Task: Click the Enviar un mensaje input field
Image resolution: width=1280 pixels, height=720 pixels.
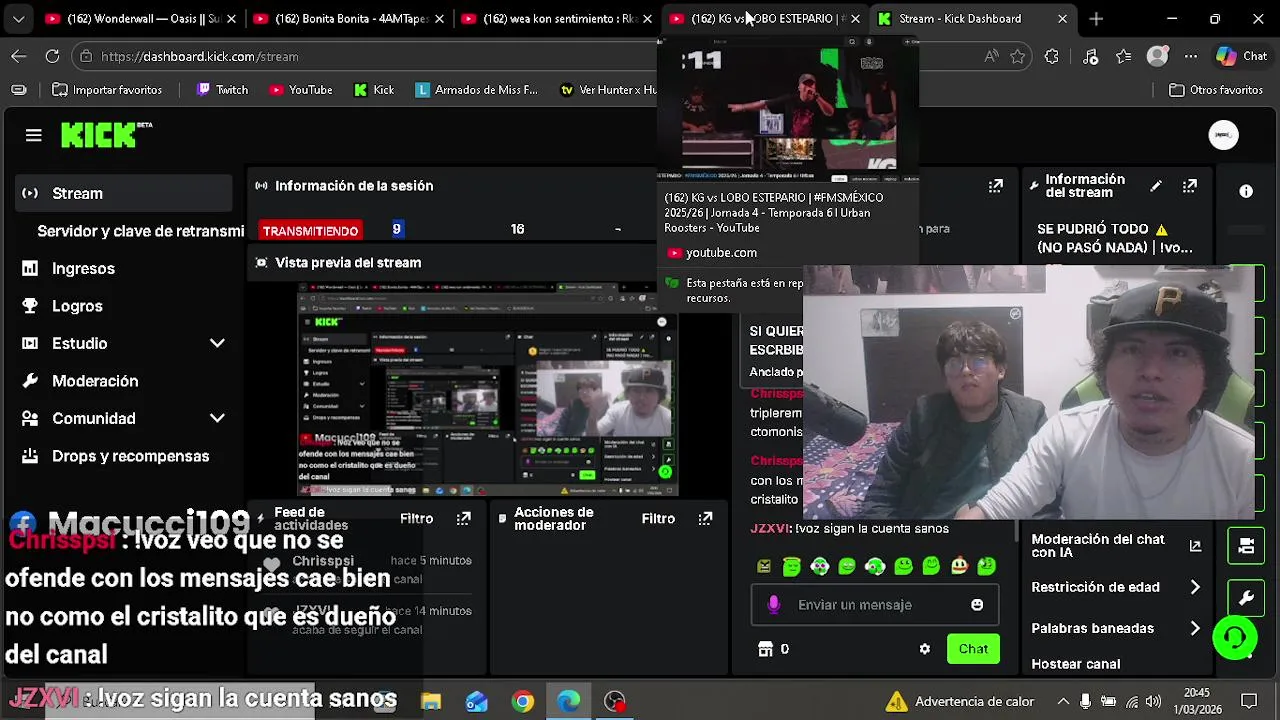Action: click(874, 605)
